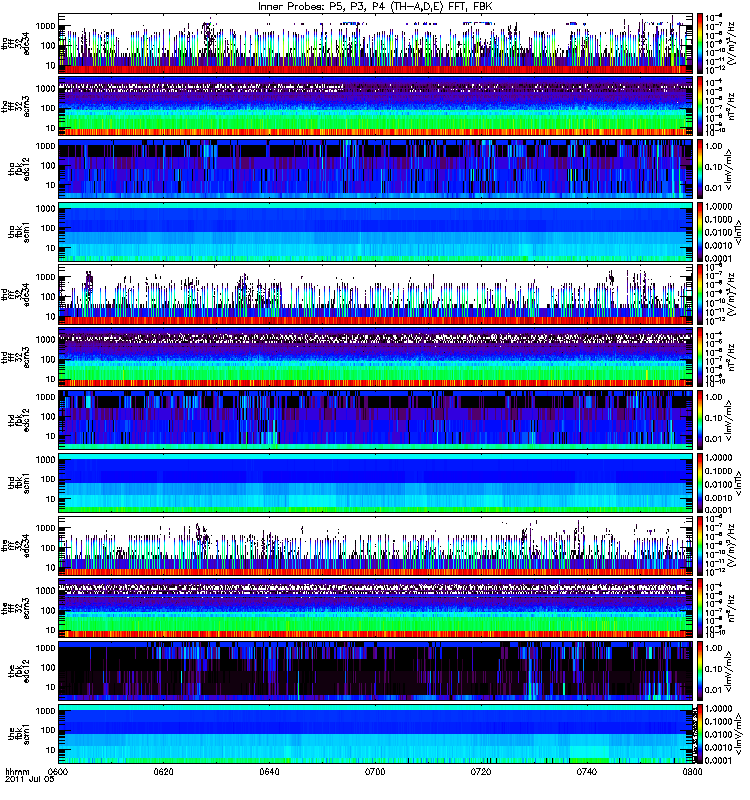Click the 1.0000 colorbar value of thd scm1

tap(718, 458)
